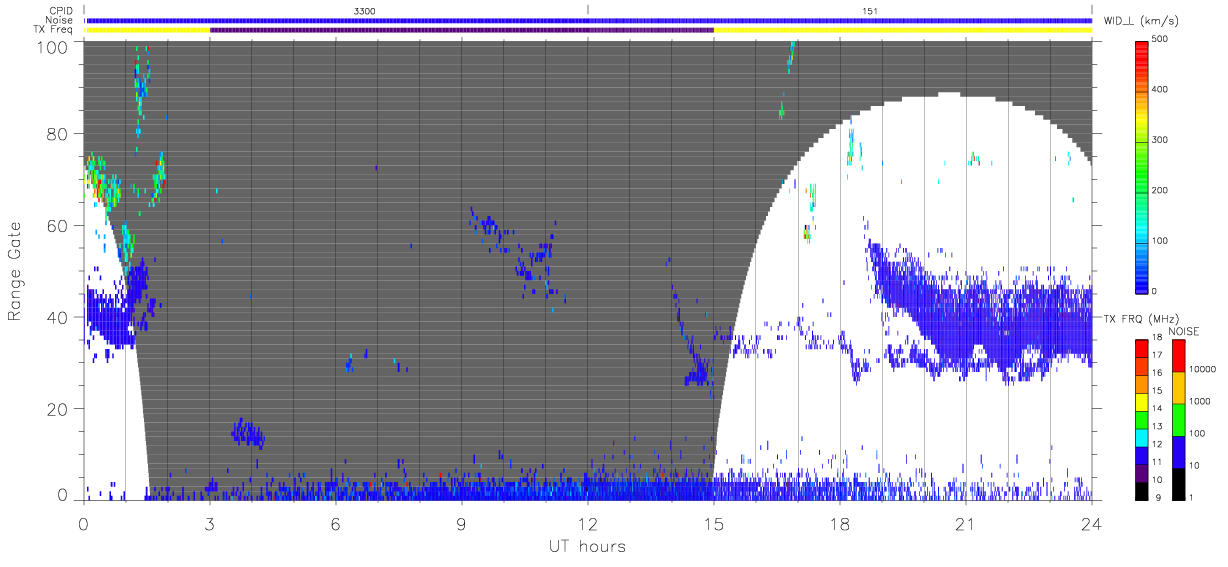Click the UT hours axis title
Viewport: 1228px width, 567px height.
586,546
